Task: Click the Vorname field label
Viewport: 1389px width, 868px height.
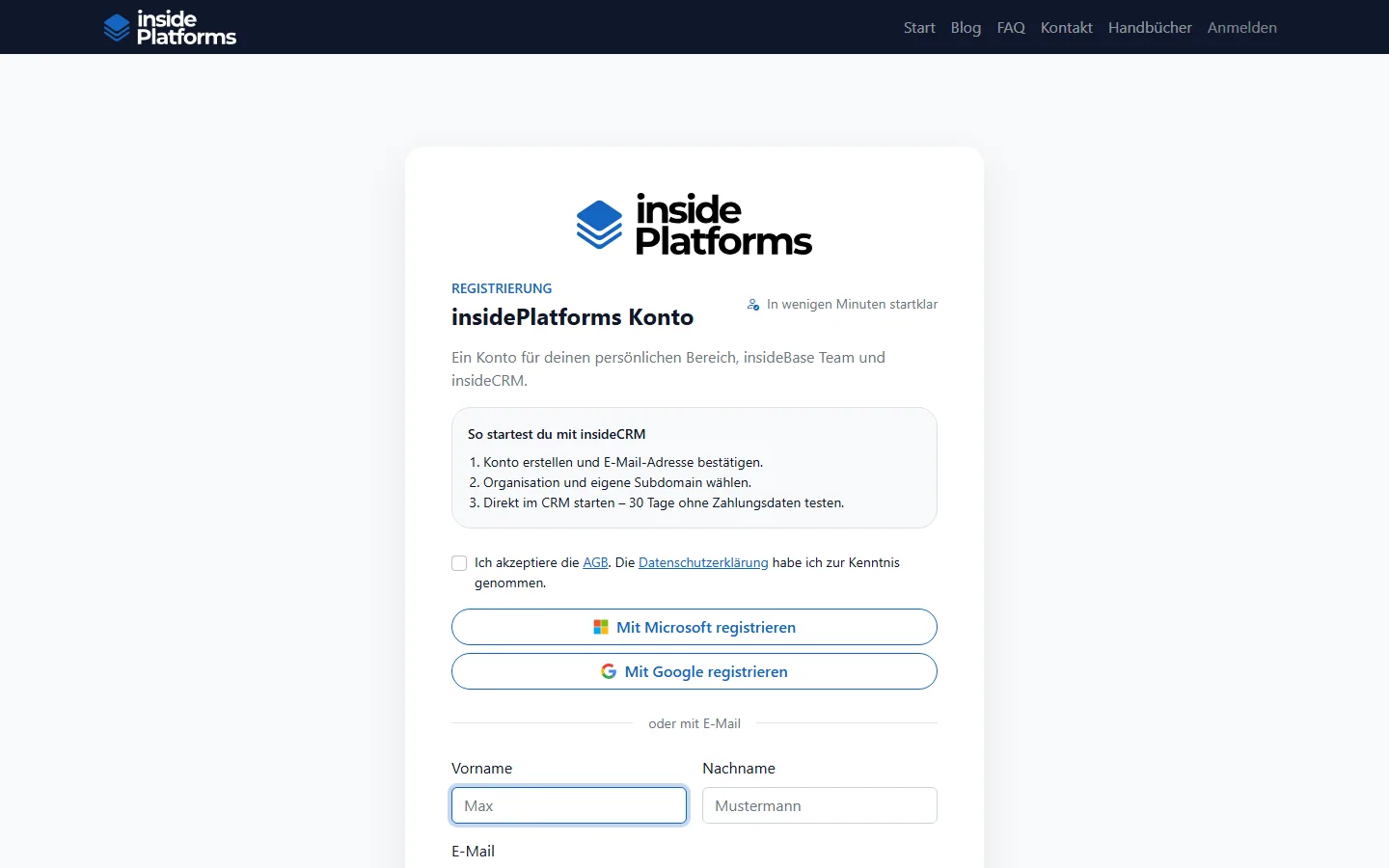Action: [481, 768]
